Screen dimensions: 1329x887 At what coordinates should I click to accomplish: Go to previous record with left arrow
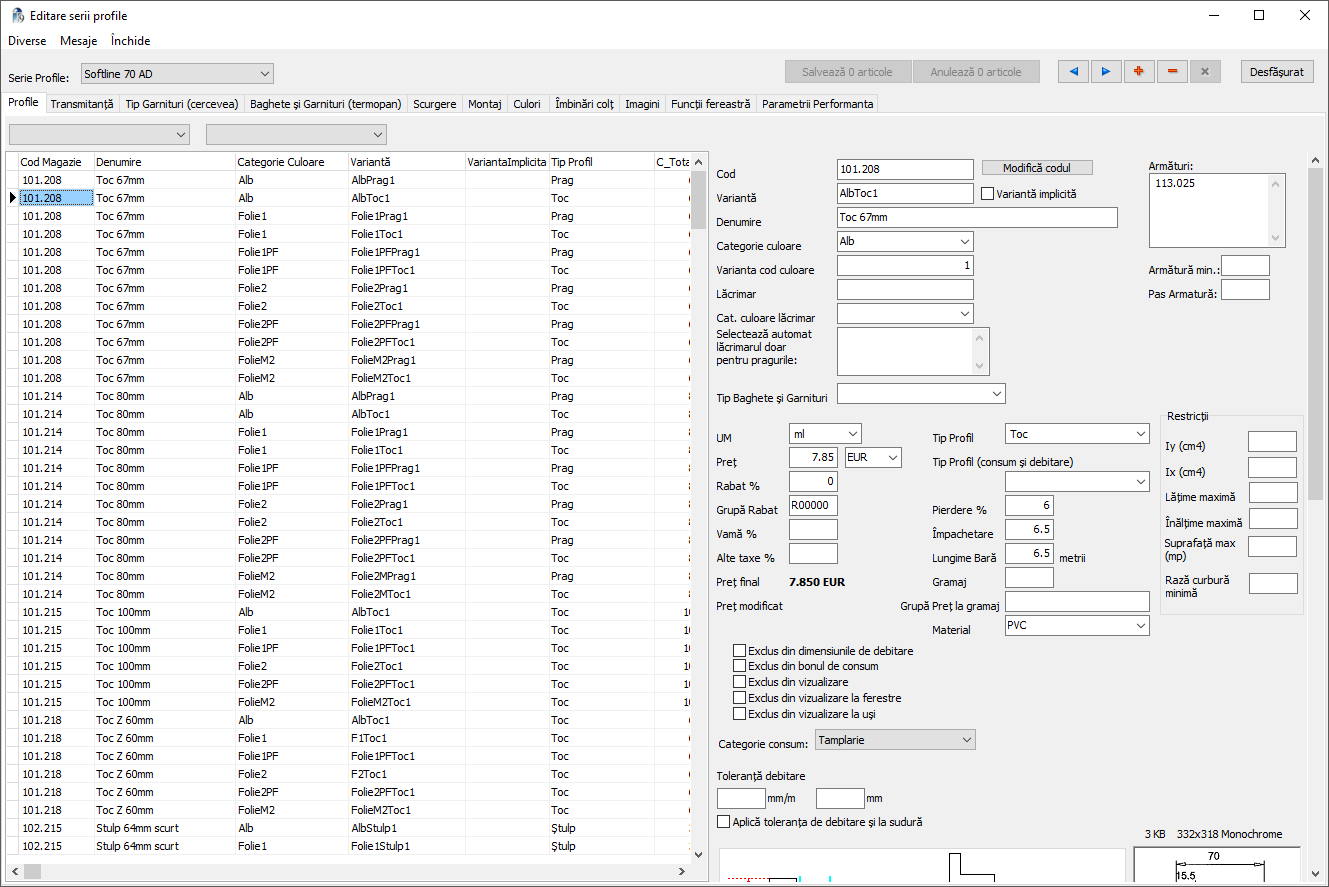pyautogui.click(x=1073, y=72)
